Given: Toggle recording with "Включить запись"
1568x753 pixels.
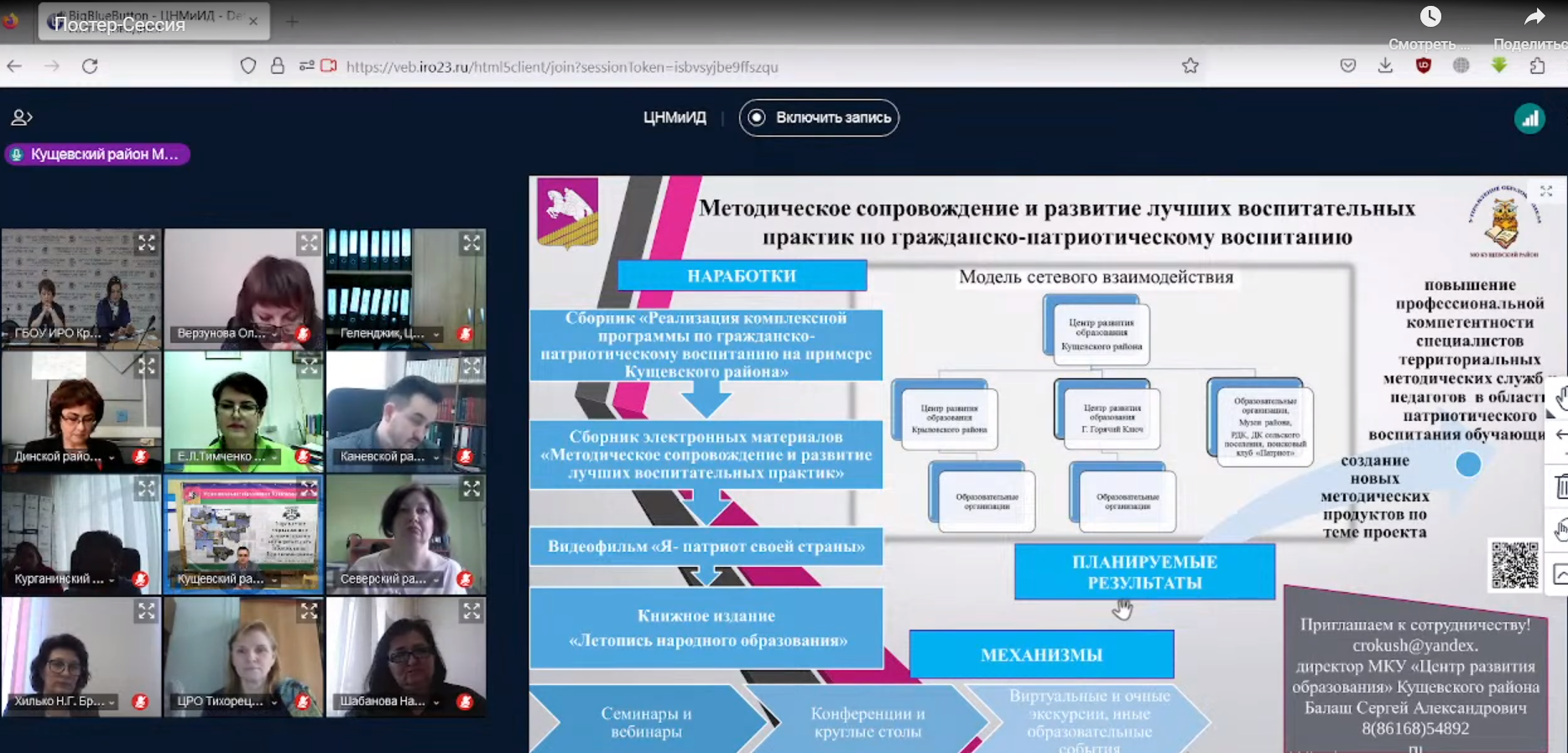Looking at the screenshot, I should [x=819, y=118].
